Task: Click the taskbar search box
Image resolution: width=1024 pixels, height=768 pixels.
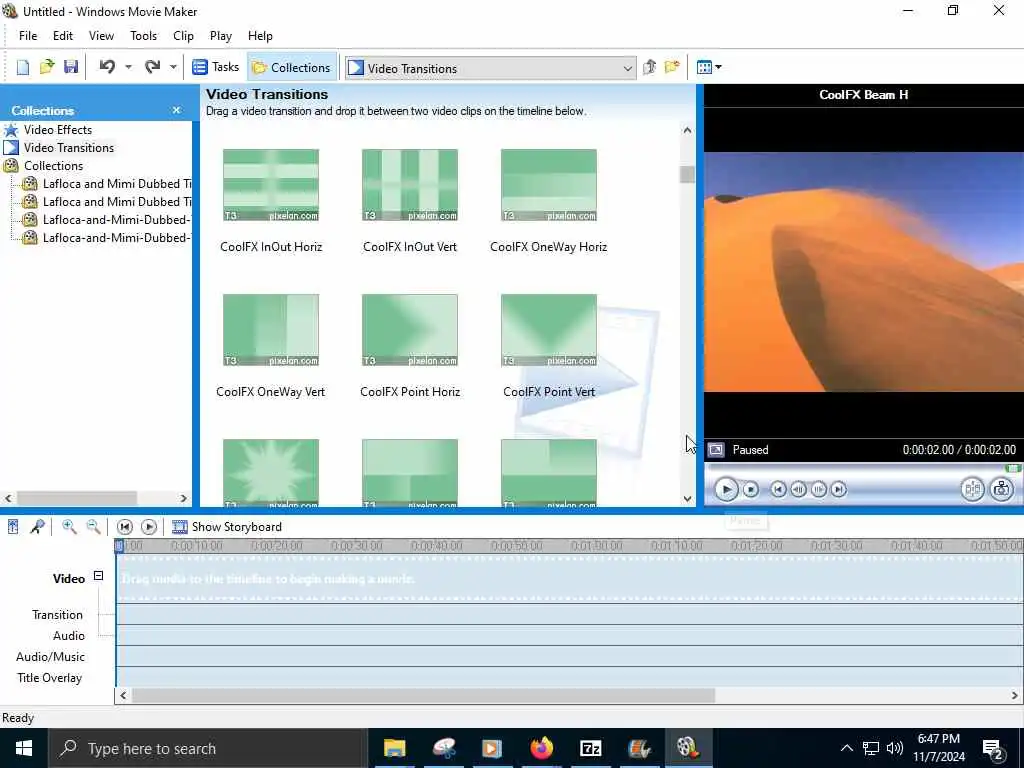Action: point(206,748)
